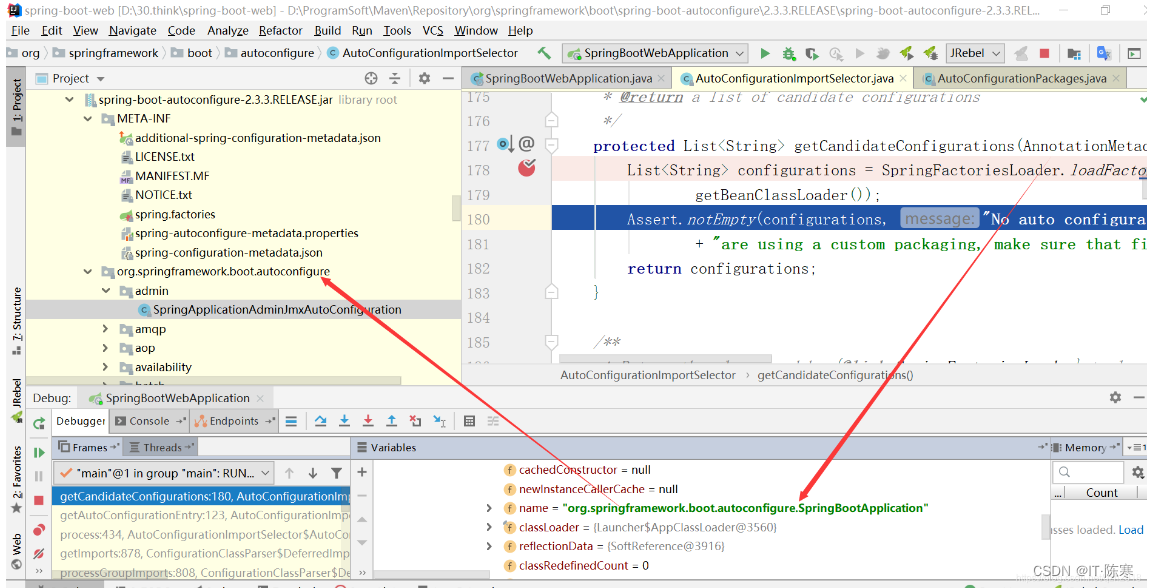Image resolution: width=1149 pixels, height=588 pixels.
Task: Expand the aop package
Action: (106, 348)
